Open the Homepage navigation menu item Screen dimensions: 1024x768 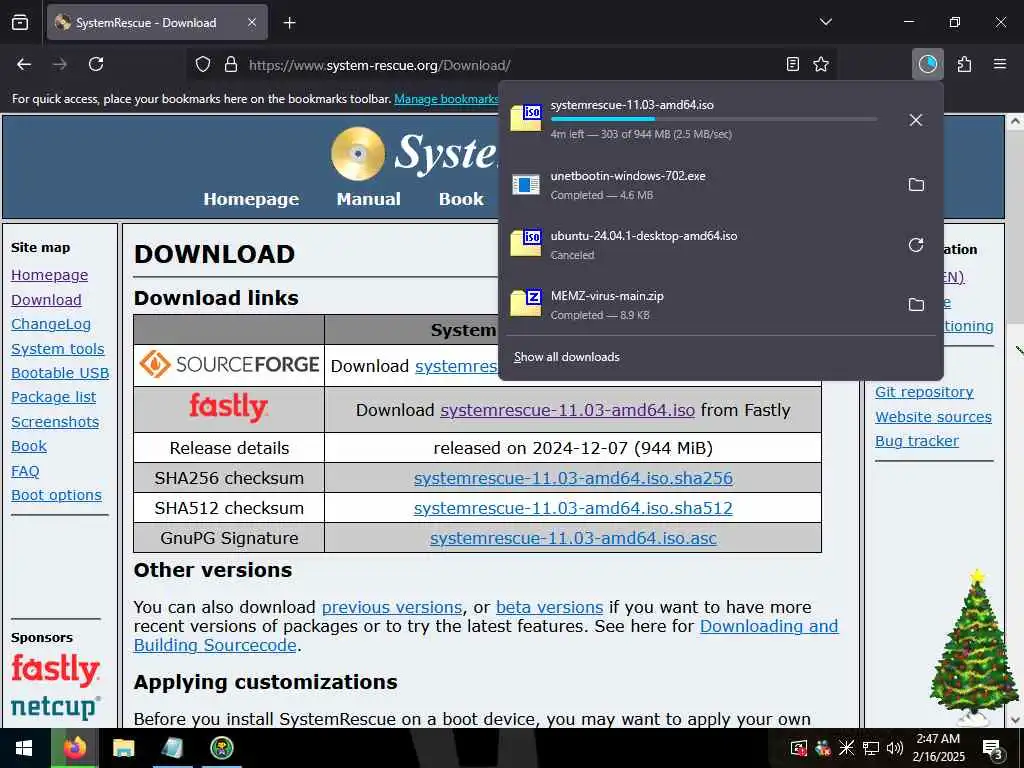251,199
